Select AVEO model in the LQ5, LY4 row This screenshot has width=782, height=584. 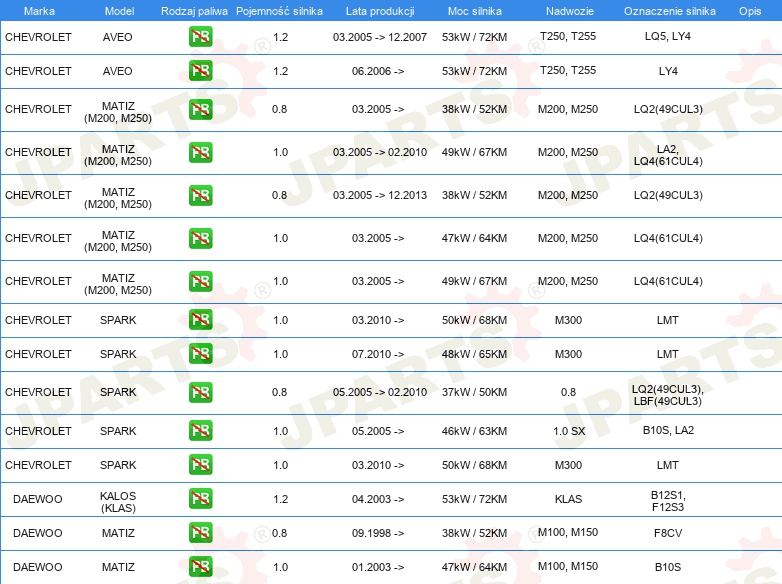tap(117, 37)
